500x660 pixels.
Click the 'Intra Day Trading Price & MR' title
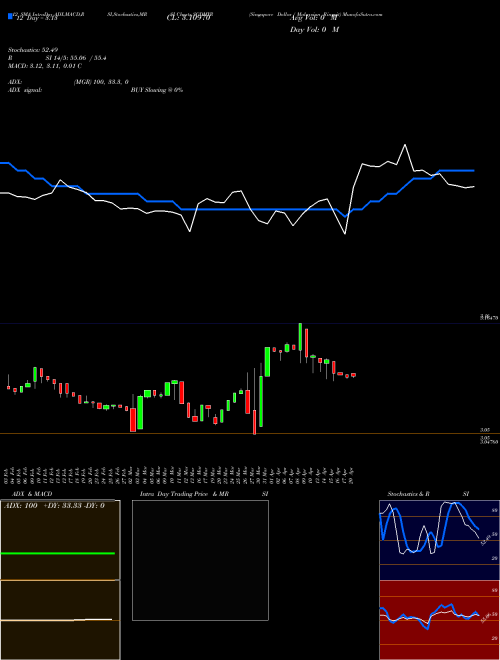(x=184, y=494)
